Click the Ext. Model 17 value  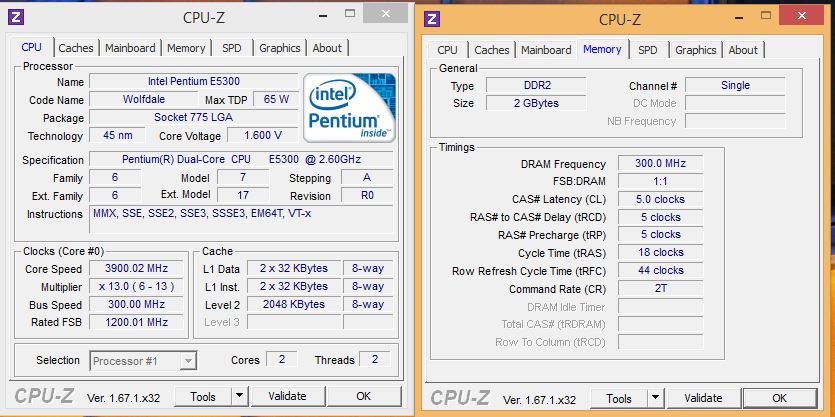[x=243, y=195]
